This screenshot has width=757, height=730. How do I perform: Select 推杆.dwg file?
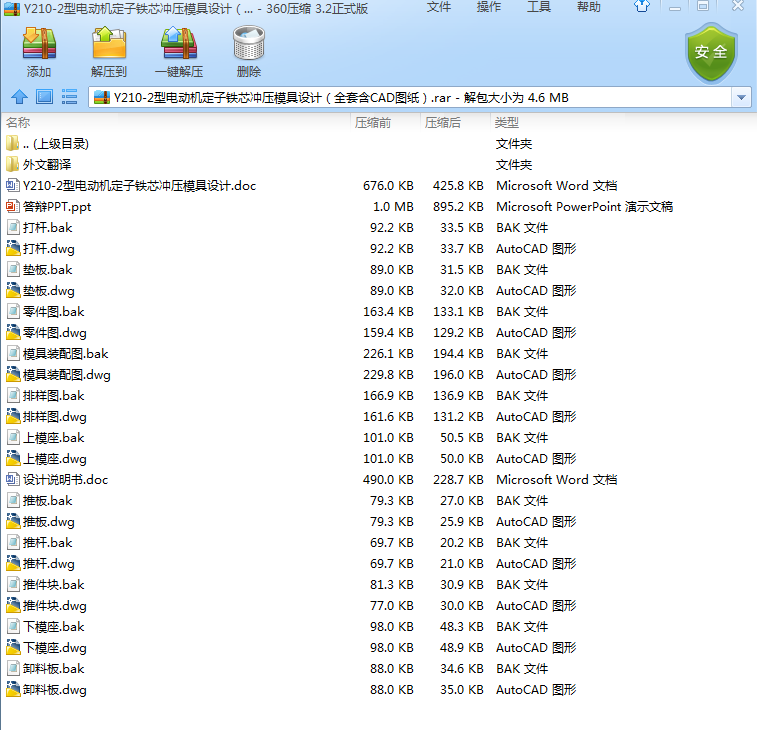(49, 563)
